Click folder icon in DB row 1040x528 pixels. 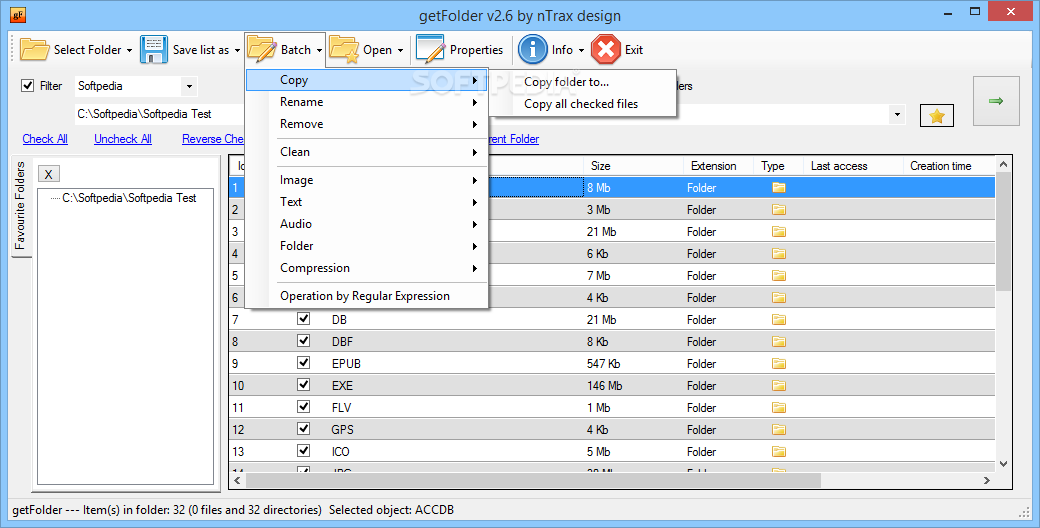click(x=779, y=320)
